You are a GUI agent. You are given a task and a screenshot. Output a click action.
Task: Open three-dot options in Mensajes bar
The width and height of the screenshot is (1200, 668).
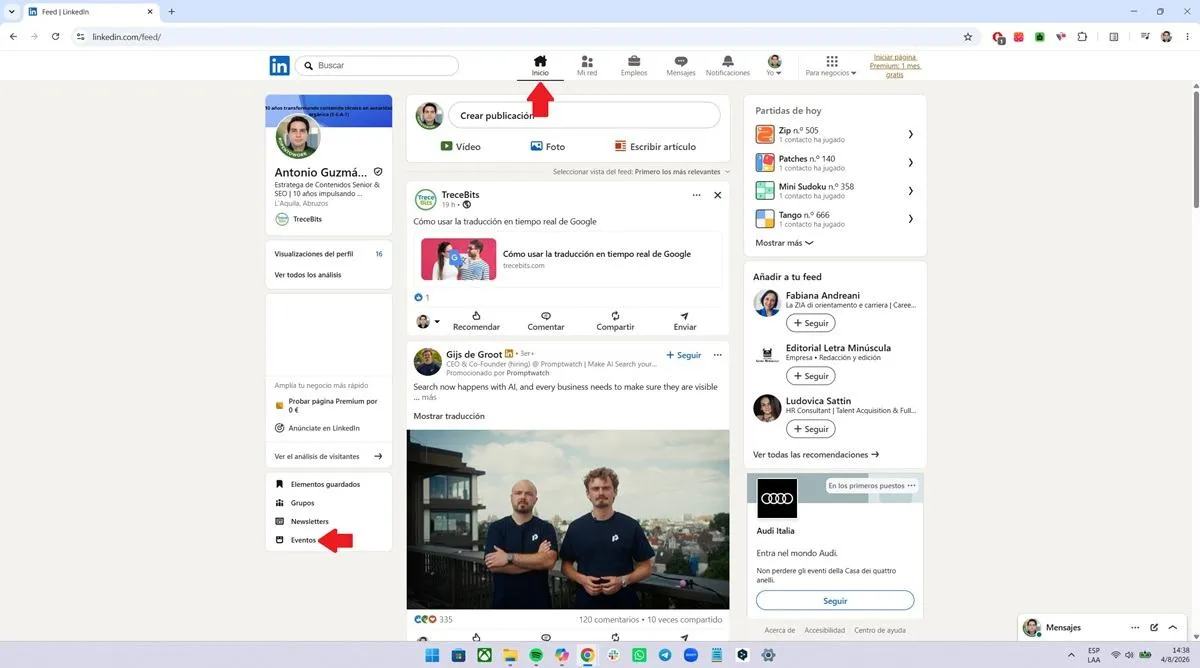click(1135, 627)
